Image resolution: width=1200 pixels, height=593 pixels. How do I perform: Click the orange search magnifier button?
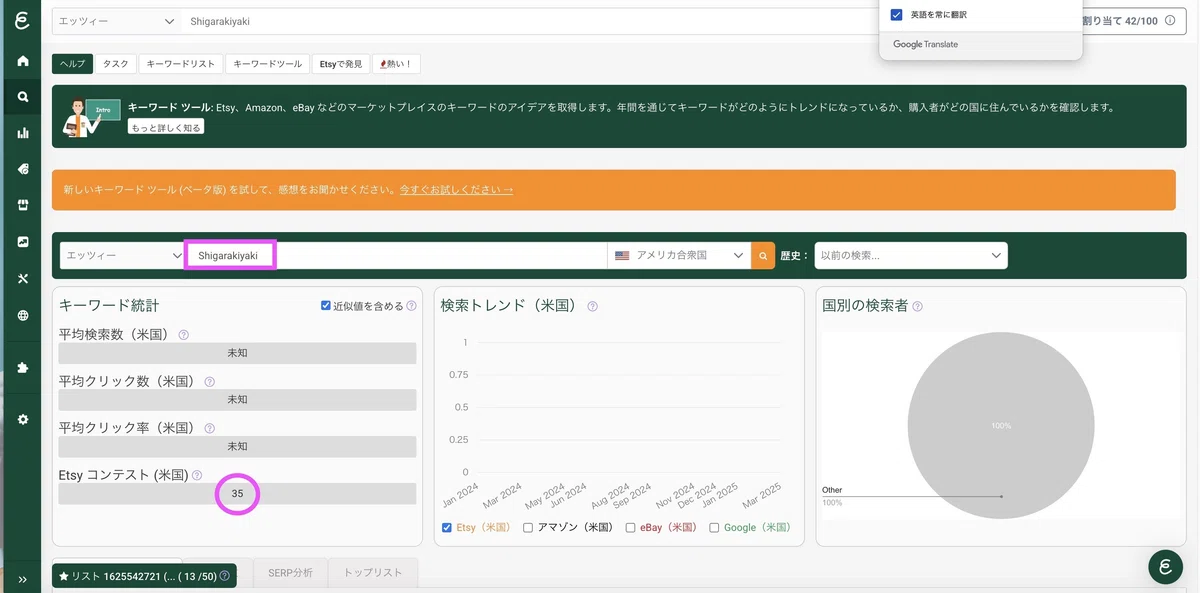point(763,256)
